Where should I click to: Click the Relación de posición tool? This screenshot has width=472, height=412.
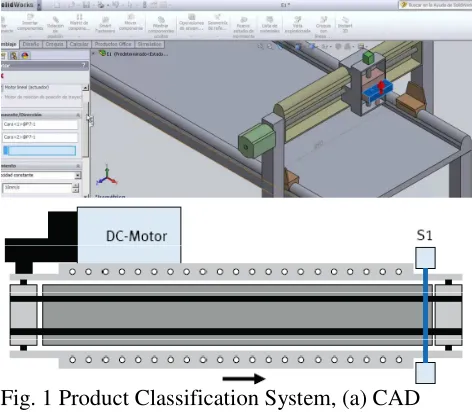click(x=55, y=26)
